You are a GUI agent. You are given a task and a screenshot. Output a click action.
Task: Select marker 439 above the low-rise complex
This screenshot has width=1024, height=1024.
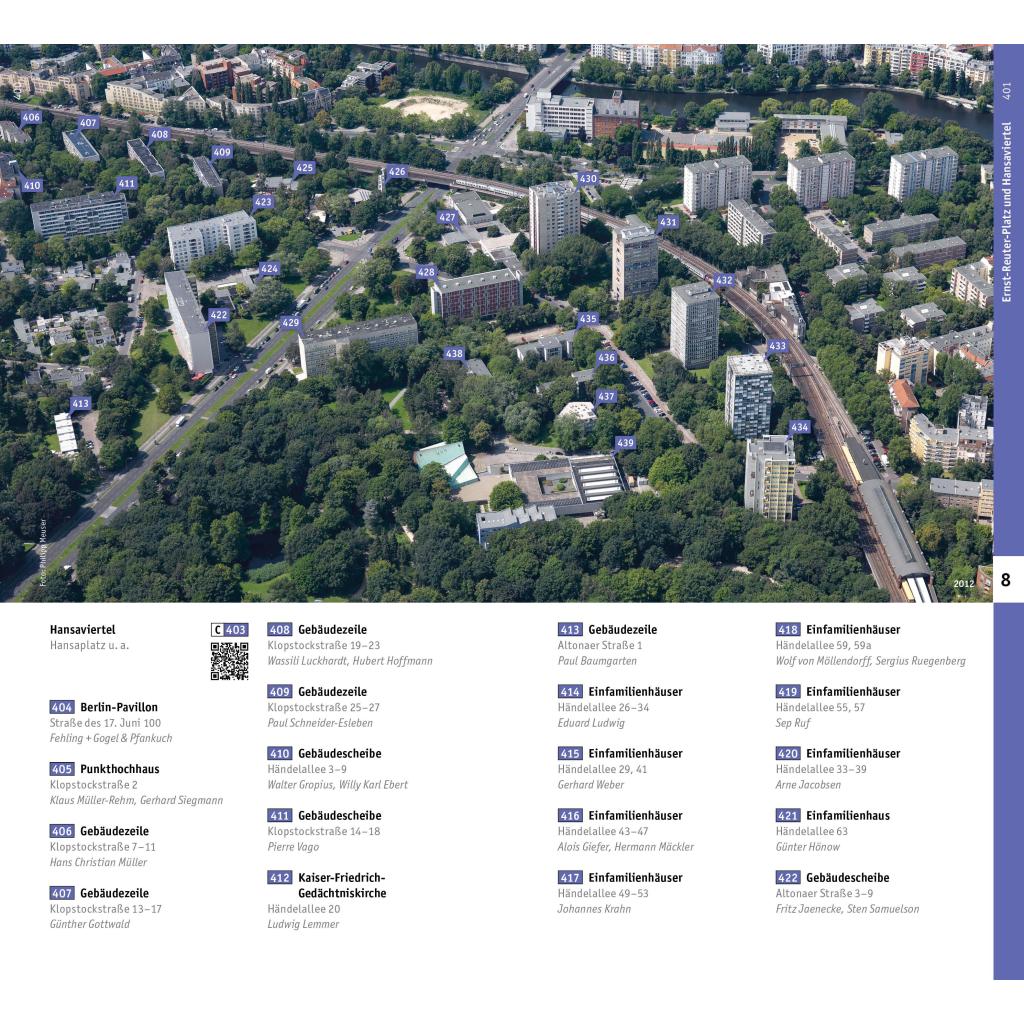pyautogui.click(x=625, y=442)
